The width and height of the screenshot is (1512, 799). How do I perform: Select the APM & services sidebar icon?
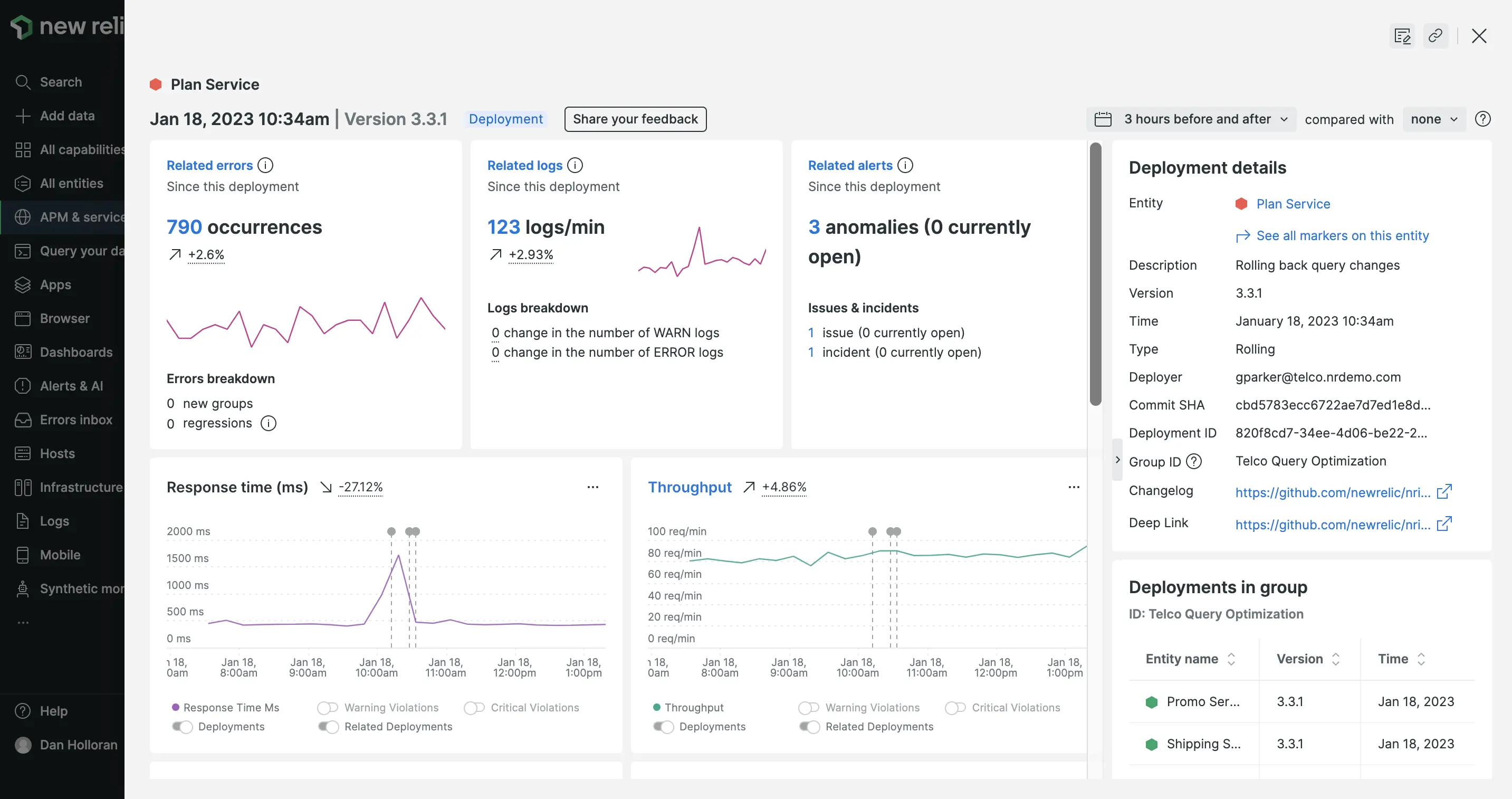23,216
